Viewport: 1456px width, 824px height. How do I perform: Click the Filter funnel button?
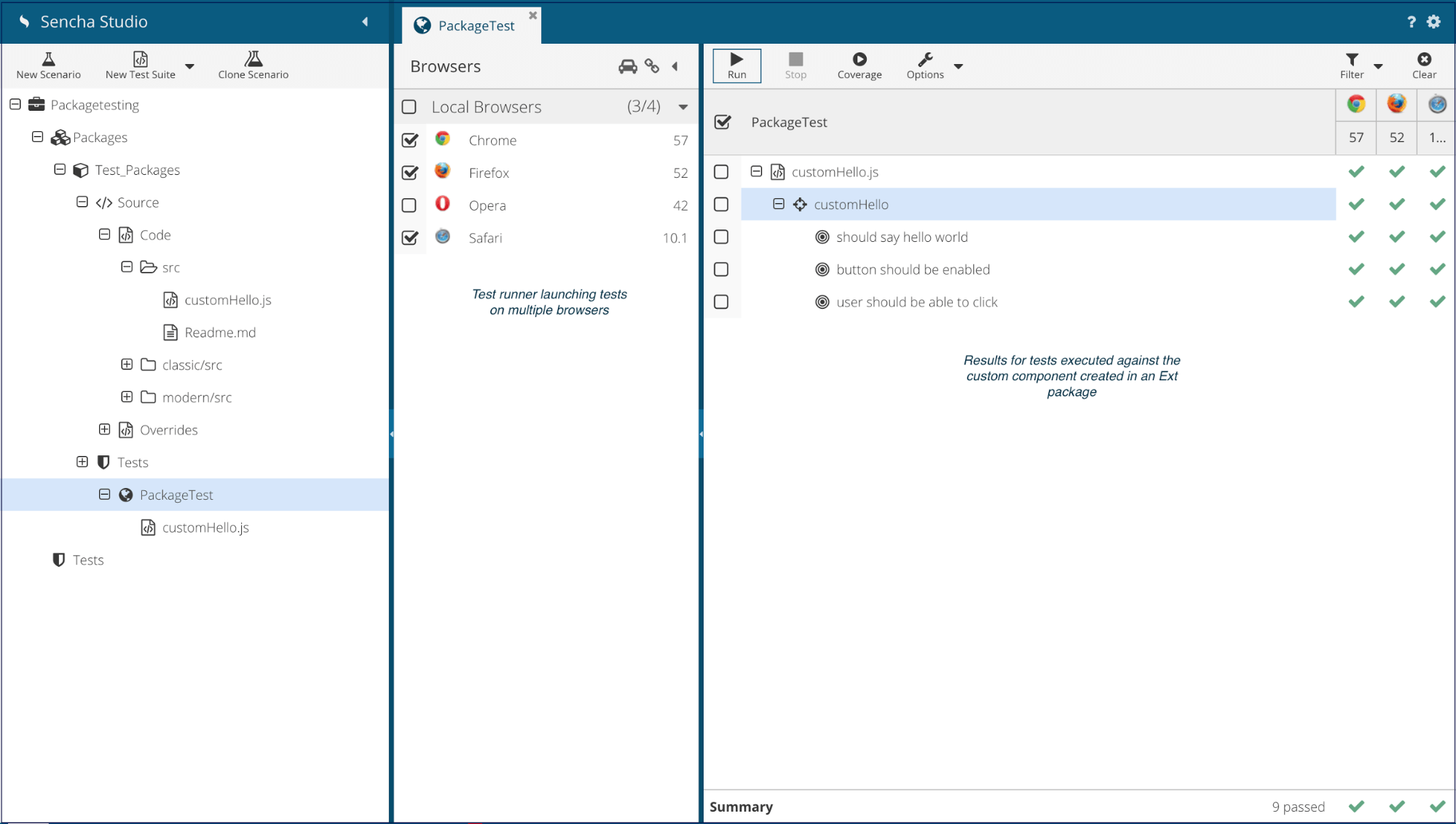pyautogui.click(x=1352, y=66)
